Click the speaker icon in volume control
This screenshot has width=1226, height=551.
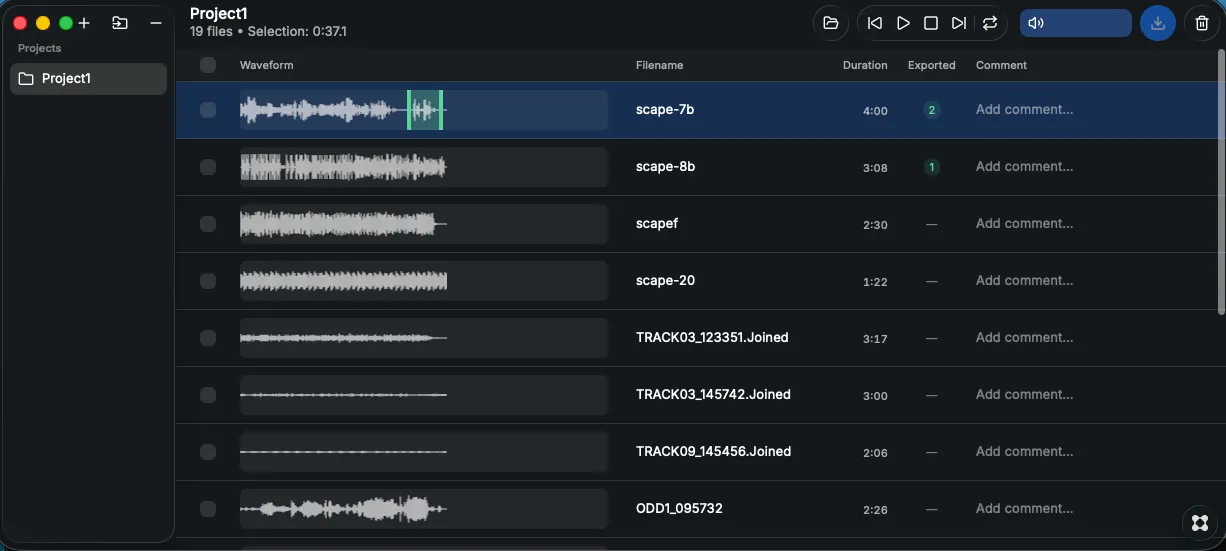[x=1036, y=23]
